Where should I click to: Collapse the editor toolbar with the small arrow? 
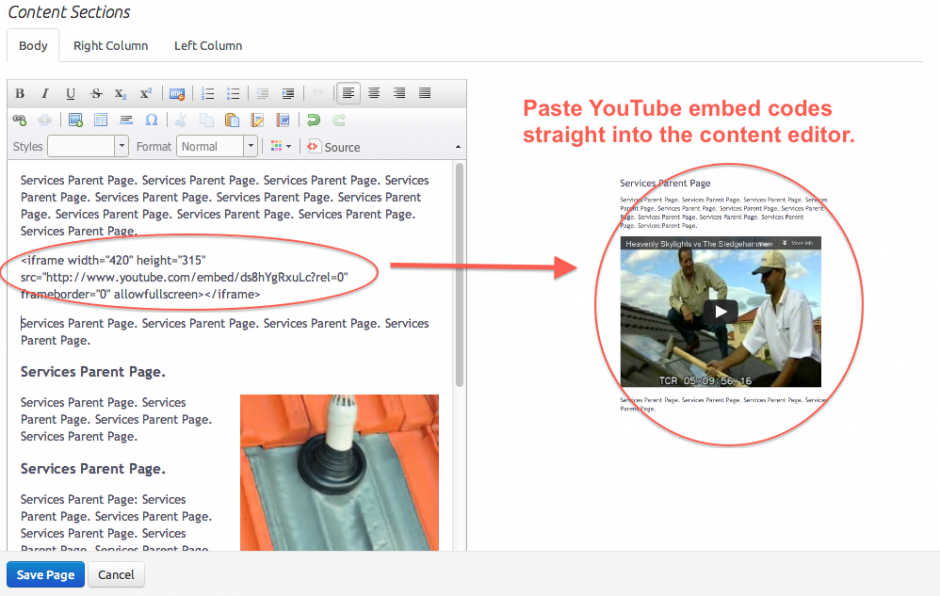(458, 147)
